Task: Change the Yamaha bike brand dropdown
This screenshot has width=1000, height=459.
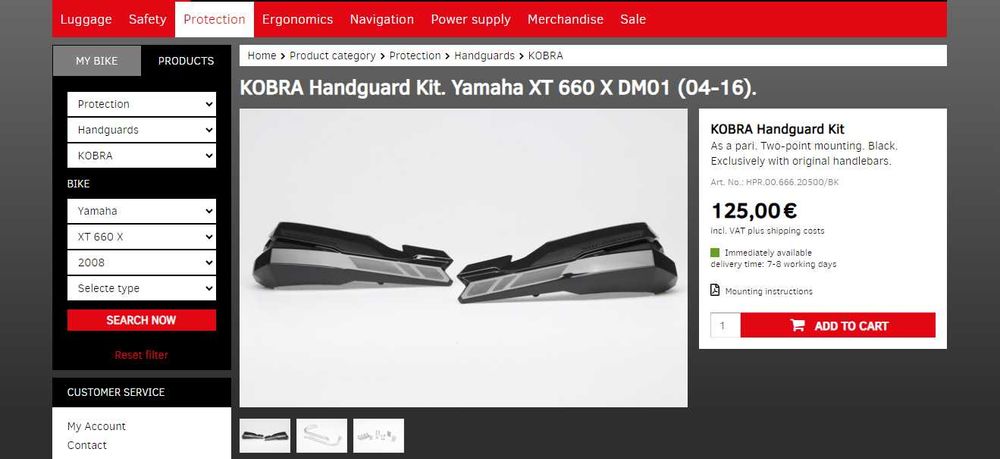Action: click(142, 211)
